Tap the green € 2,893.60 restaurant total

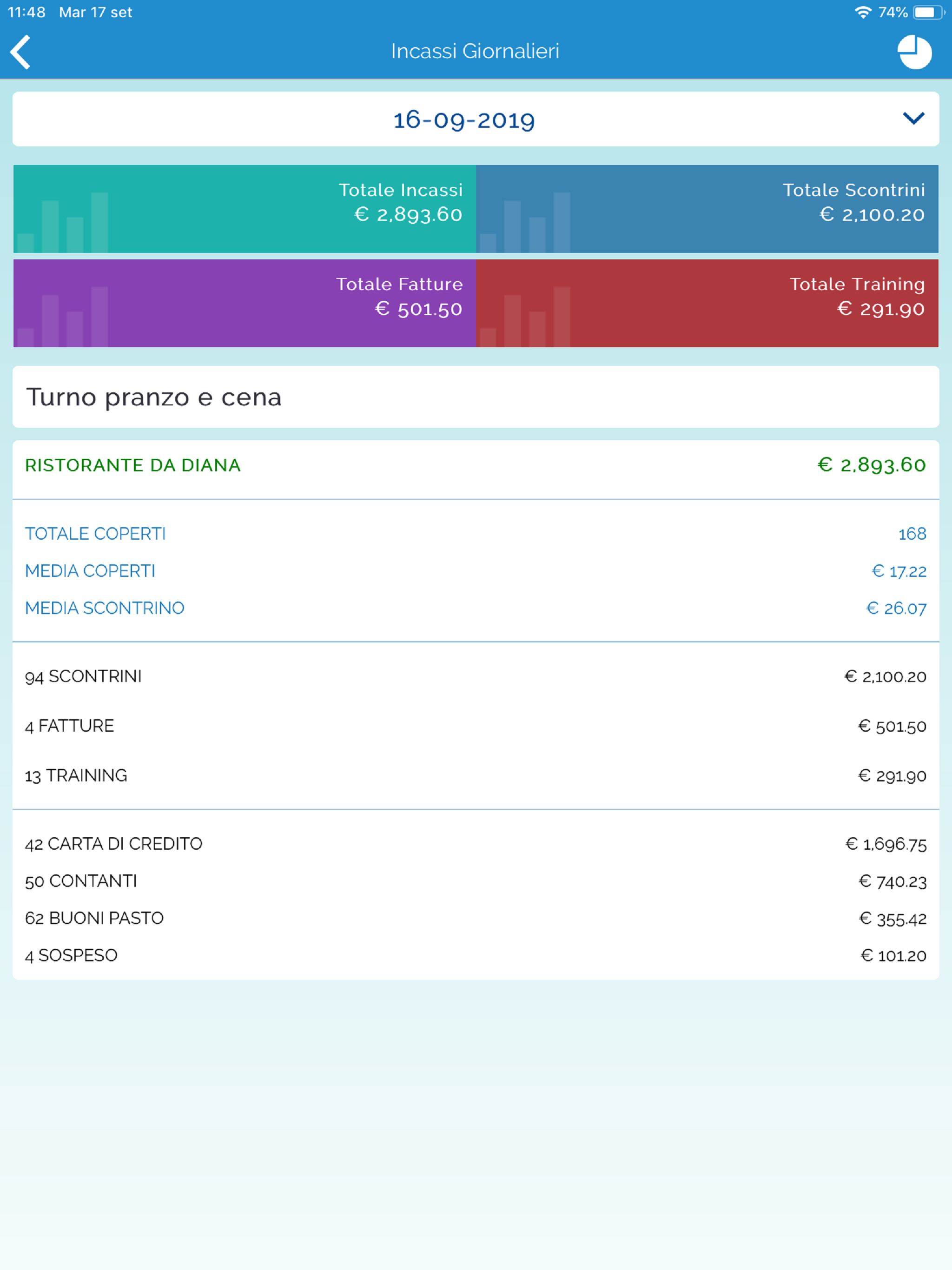(x=872, y=465)
